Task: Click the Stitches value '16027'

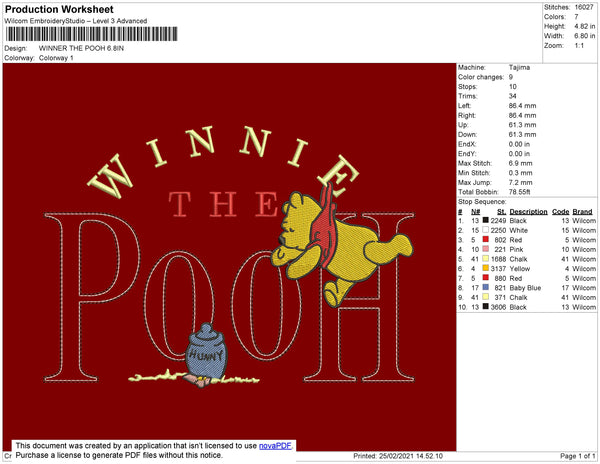Action: click(x=584, y=7)
